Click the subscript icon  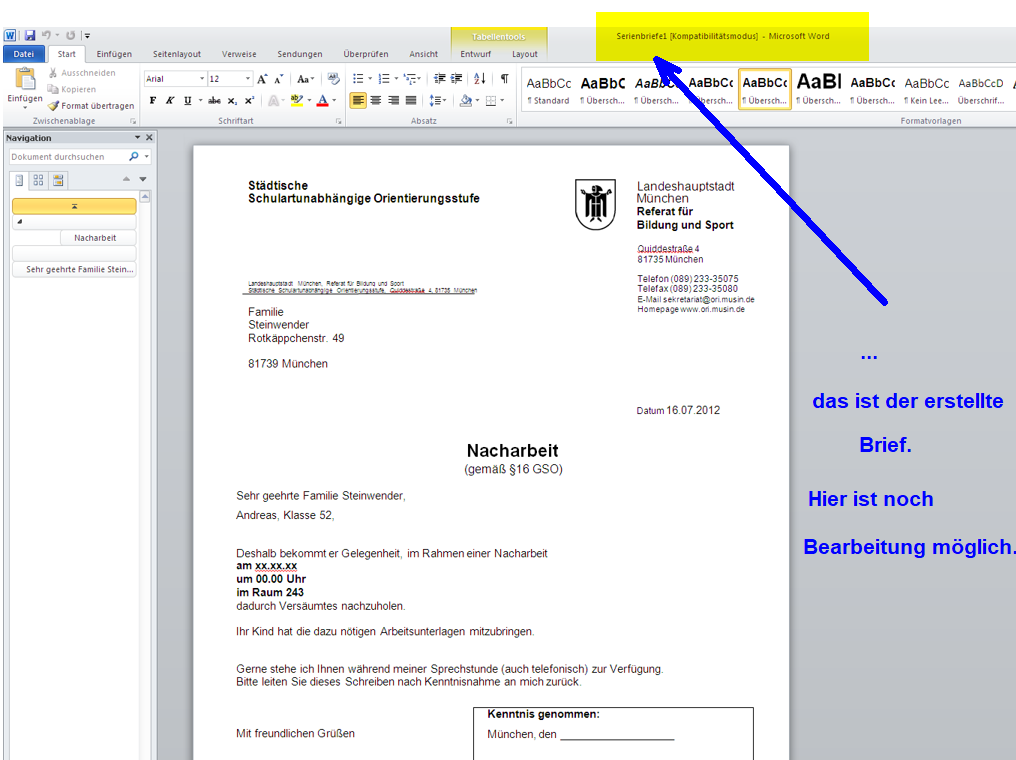coord(232,101)
